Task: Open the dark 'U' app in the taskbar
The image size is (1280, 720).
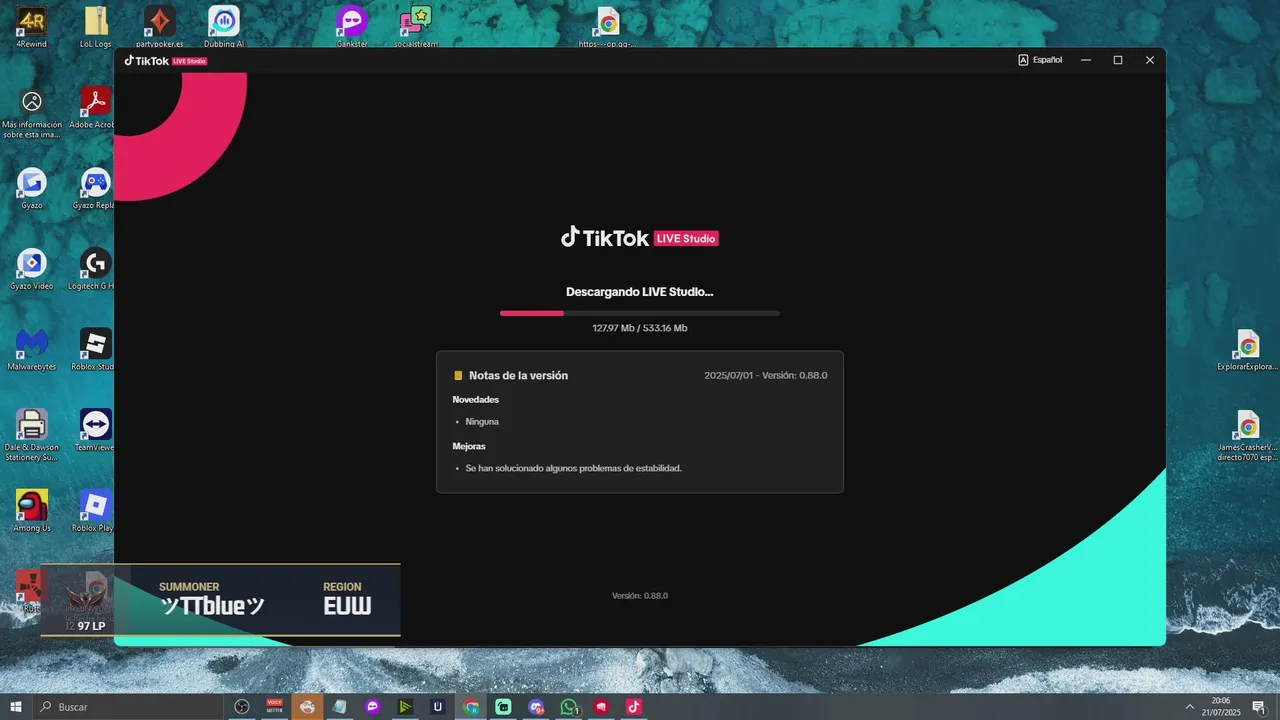Action: (438, 707)
